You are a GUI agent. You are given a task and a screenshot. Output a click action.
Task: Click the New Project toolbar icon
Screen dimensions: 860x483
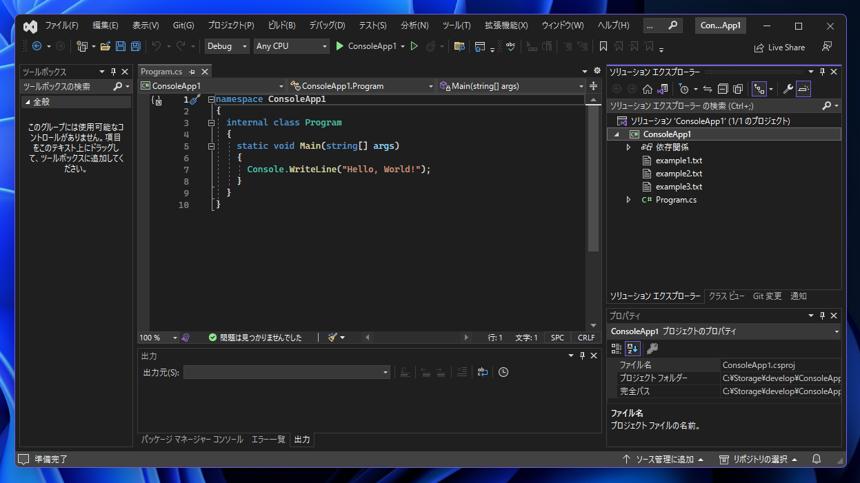pyautogui.click(x=82, y=47)
